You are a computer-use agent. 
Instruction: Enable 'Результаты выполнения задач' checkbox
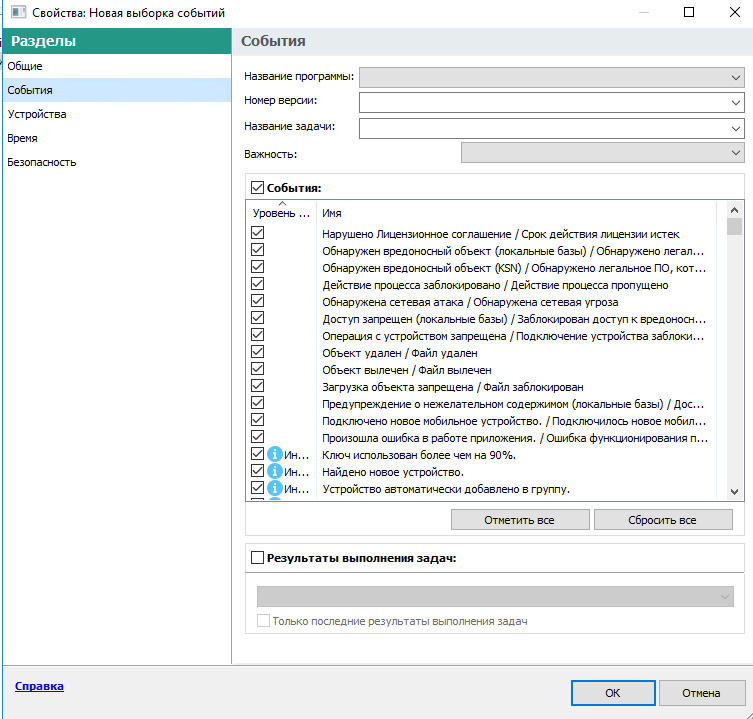(x=257, y=558)
